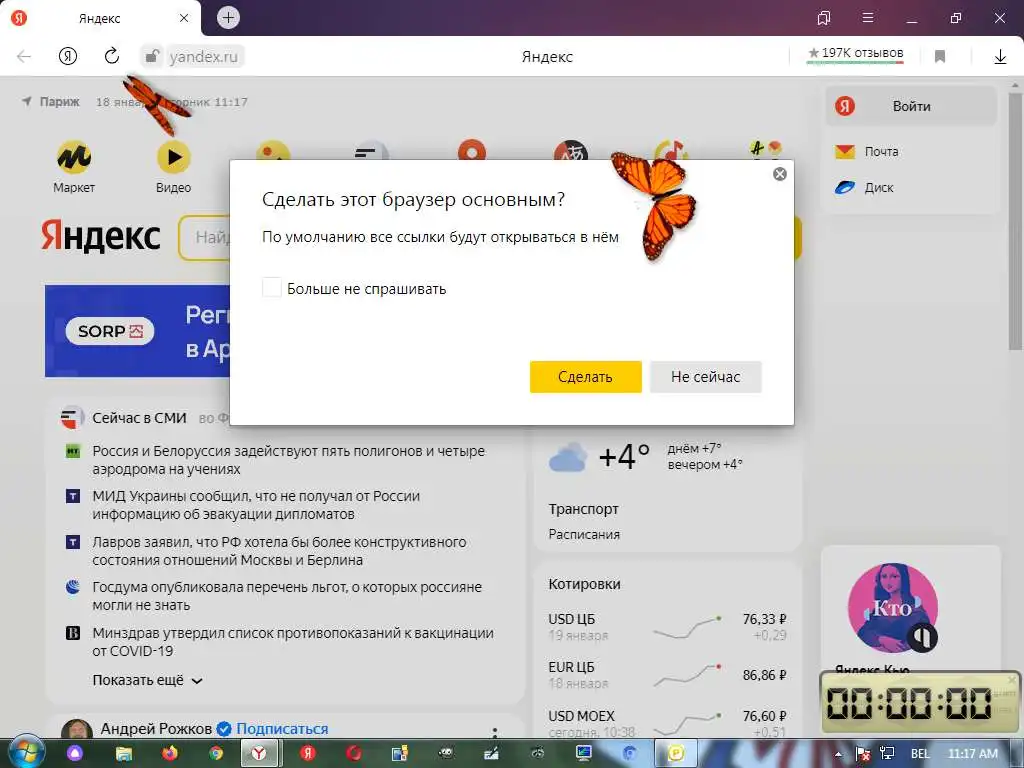Open the Yandex Market service icon
Screen dimensions: 1024x768
tap(74, 157)
